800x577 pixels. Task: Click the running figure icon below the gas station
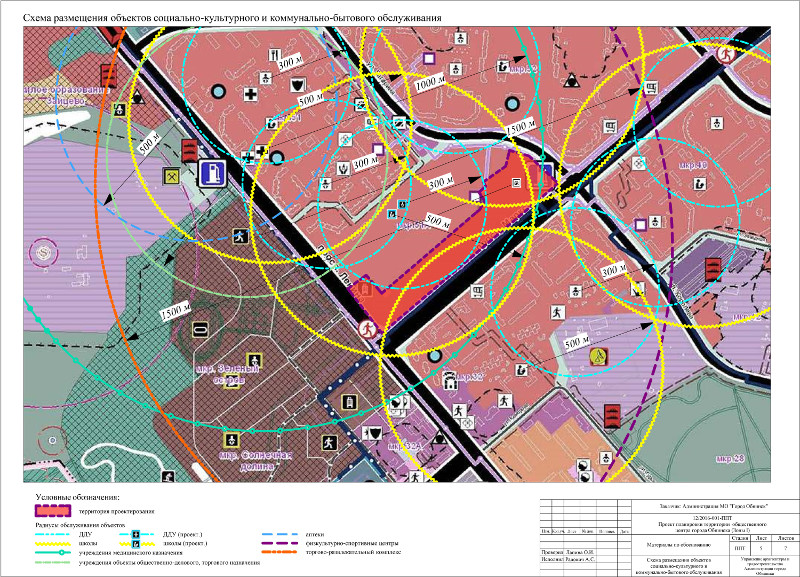coord(240,237)
